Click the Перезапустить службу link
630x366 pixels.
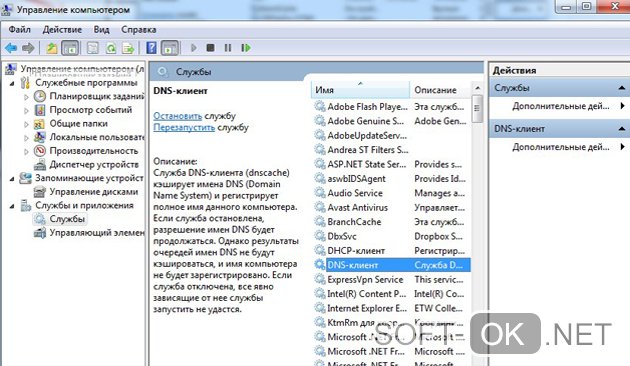click(184, 128)
